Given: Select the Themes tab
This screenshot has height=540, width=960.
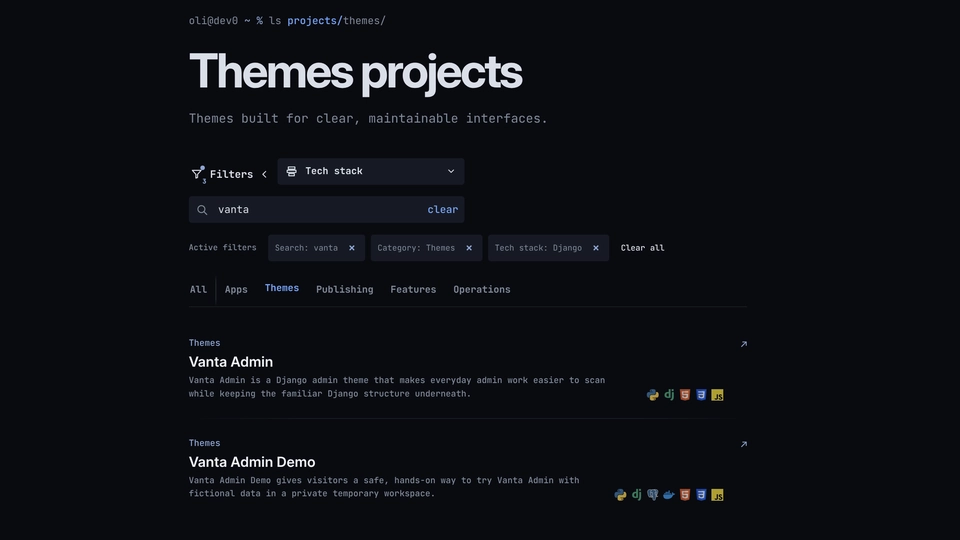Looking at the screenshot, I should click(x=282, y=288).
